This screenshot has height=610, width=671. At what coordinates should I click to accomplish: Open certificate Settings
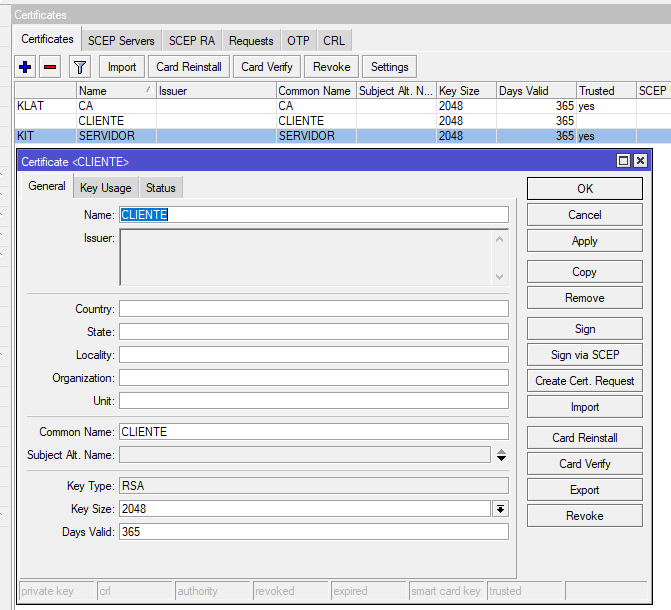click(x=389, y=67)
